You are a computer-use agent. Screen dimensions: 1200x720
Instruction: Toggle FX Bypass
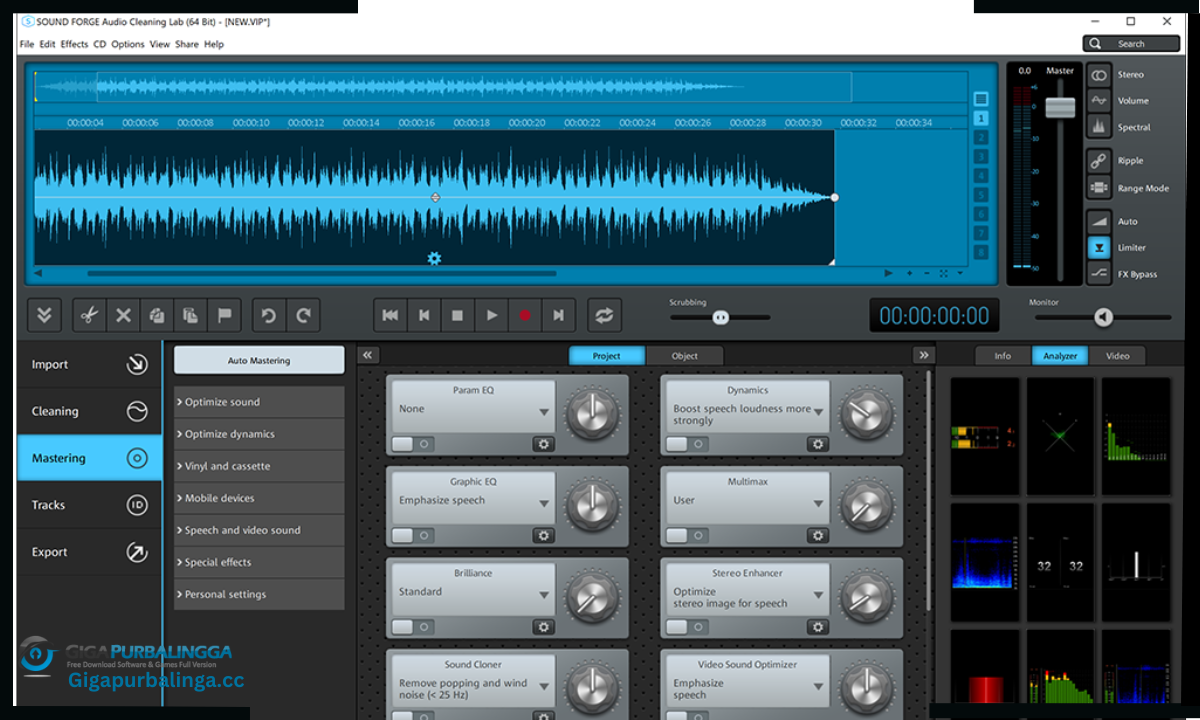(1099, 274)
